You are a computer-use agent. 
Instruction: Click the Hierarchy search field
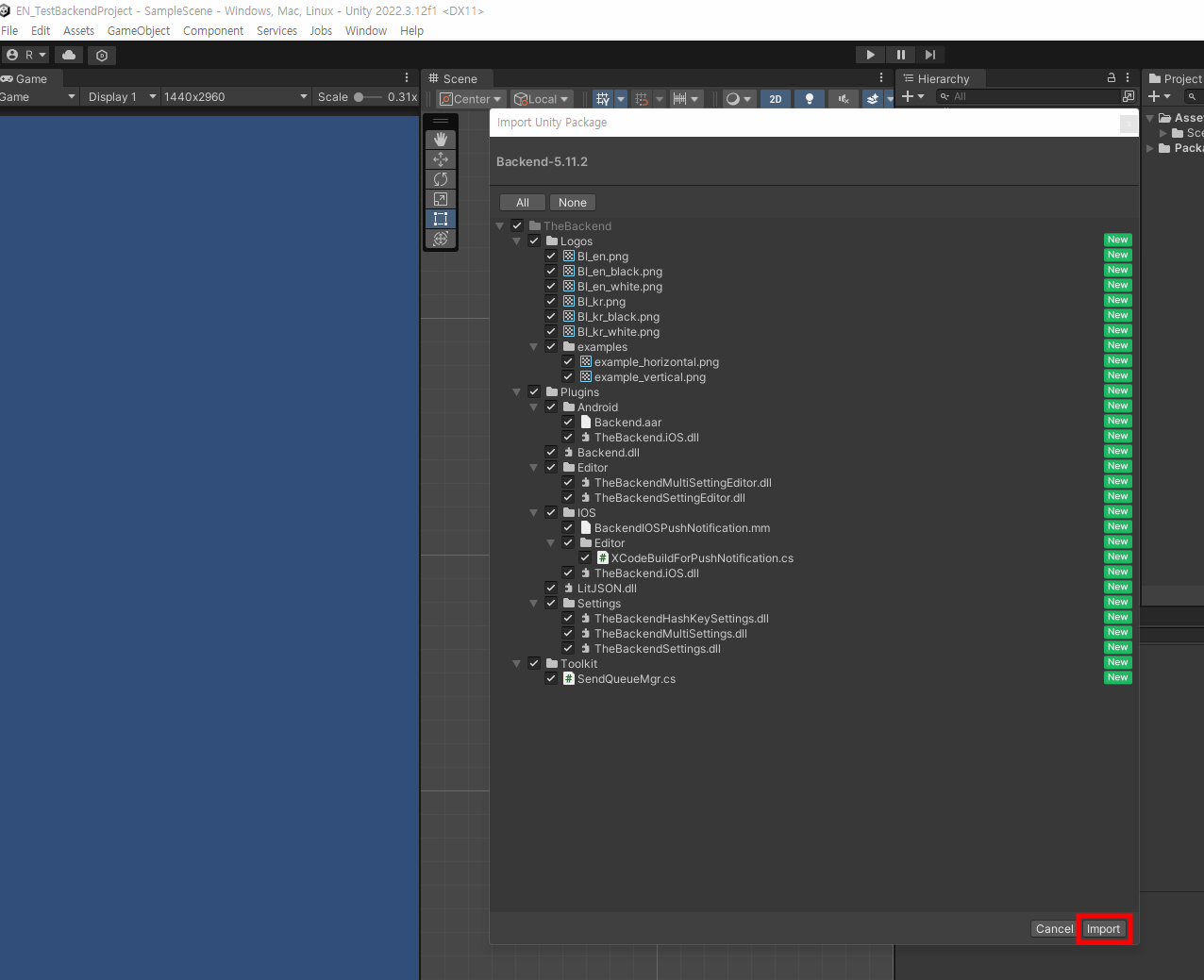click(x=1028, y=96)
